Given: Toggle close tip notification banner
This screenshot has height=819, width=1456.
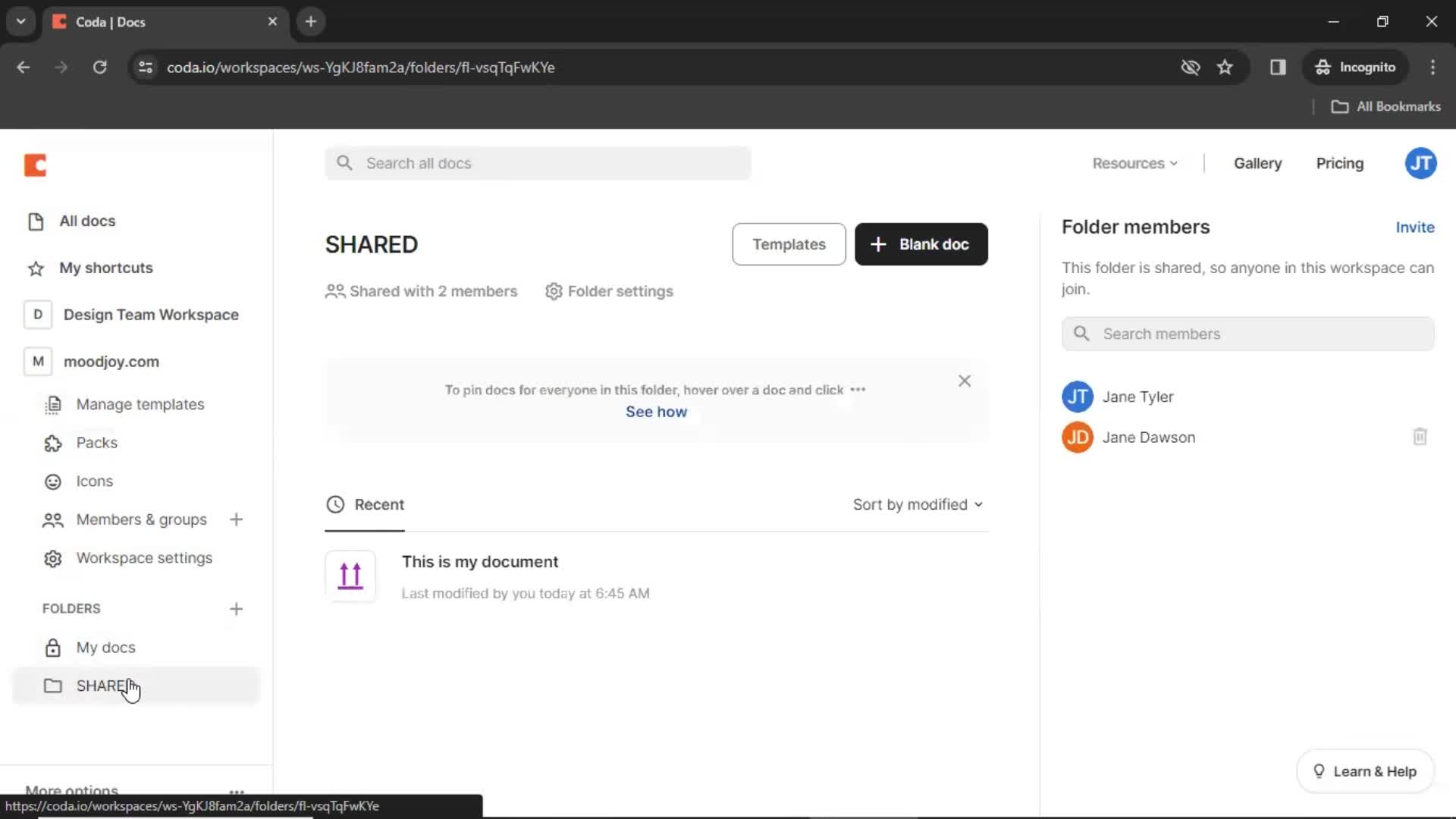Looking at the screenshot, I should [x=964, y=381].
